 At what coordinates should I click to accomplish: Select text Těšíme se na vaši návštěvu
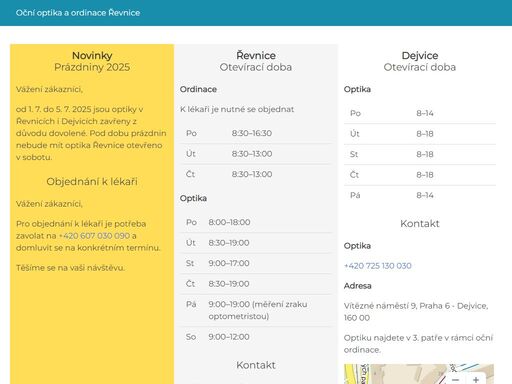tap(70, 268)
